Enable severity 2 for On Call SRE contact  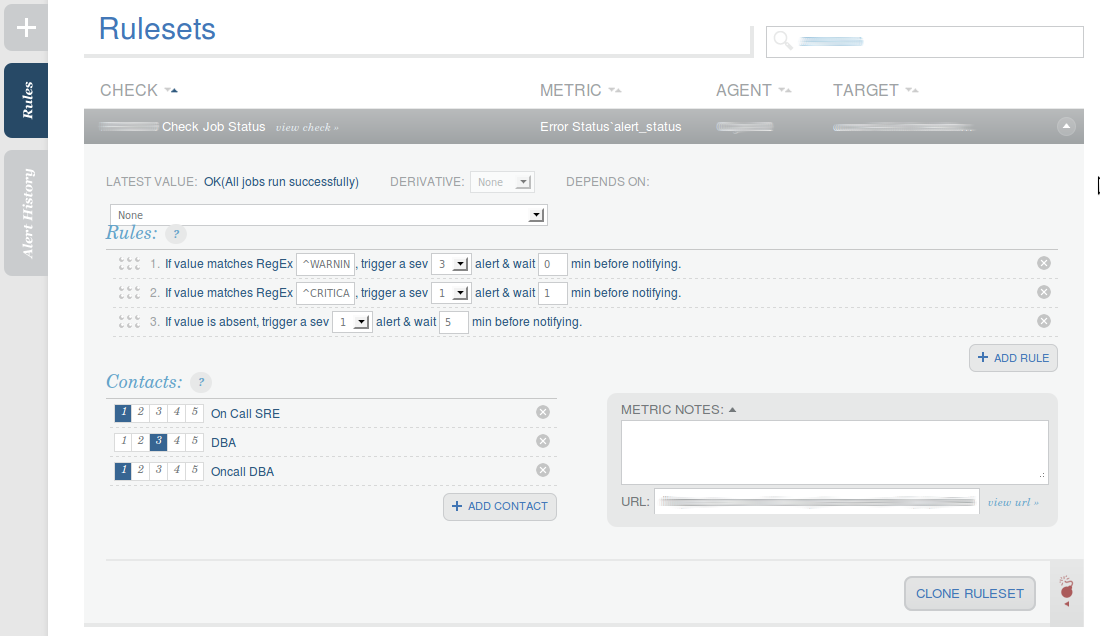tap(138, 412)
